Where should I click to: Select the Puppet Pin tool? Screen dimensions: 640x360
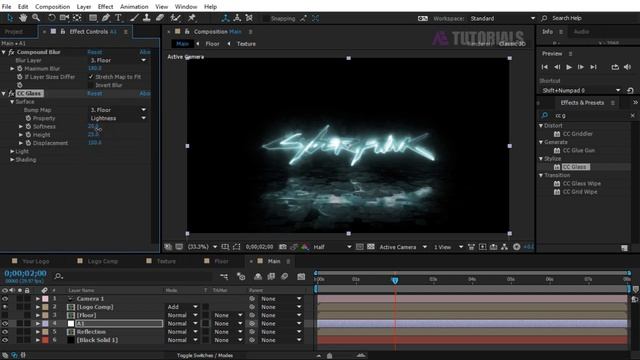coord(192,18)
